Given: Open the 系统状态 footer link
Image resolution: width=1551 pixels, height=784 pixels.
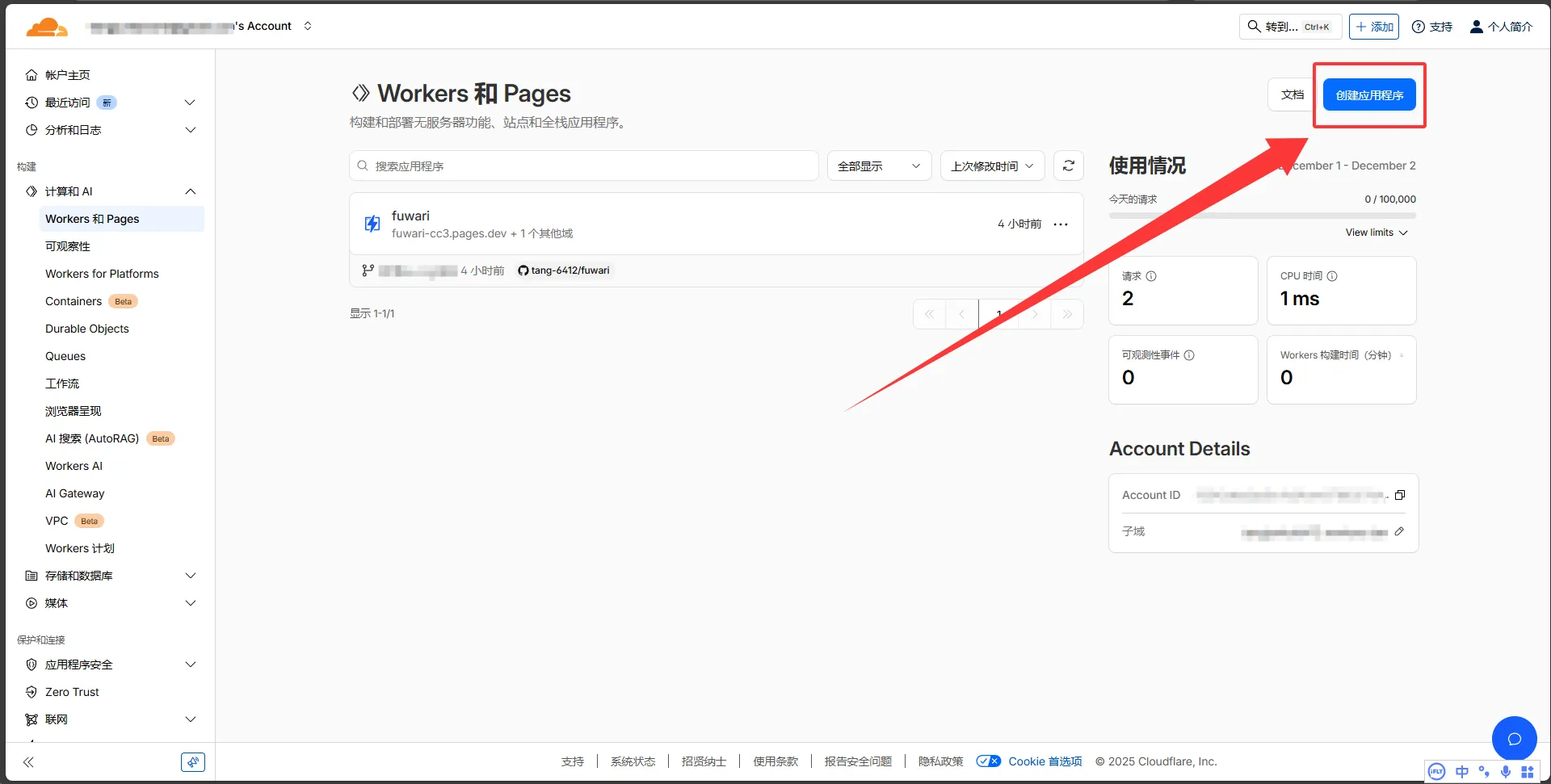Looking at the screenshot, I should [x=633, y=761].
